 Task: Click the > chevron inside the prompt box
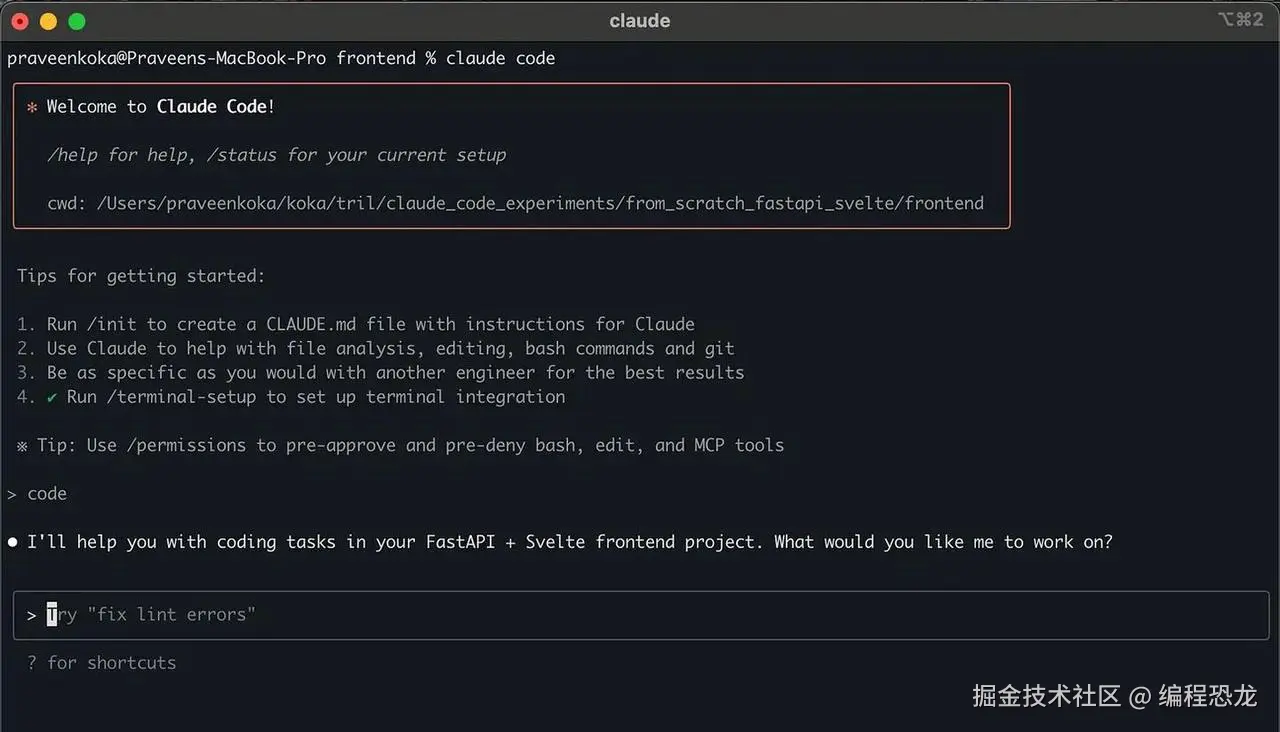(x=32, y=615)
